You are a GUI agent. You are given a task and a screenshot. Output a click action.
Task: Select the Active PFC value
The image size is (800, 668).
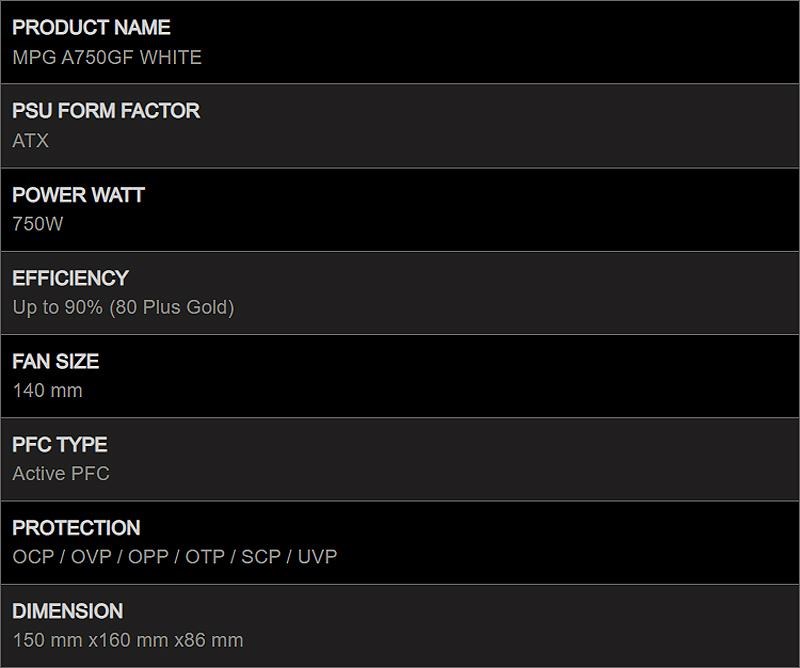click(61, 474)
